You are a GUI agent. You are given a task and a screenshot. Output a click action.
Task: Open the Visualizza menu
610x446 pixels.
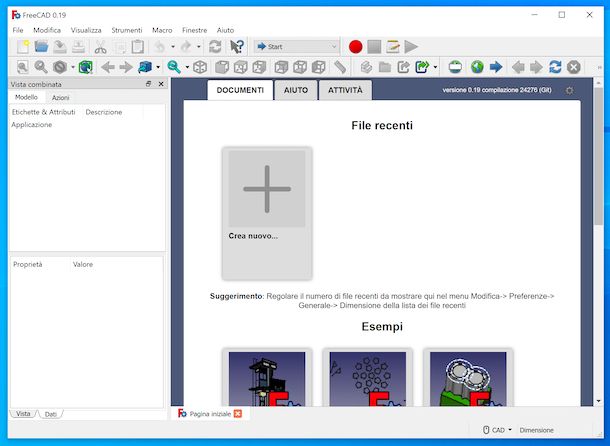86,30
